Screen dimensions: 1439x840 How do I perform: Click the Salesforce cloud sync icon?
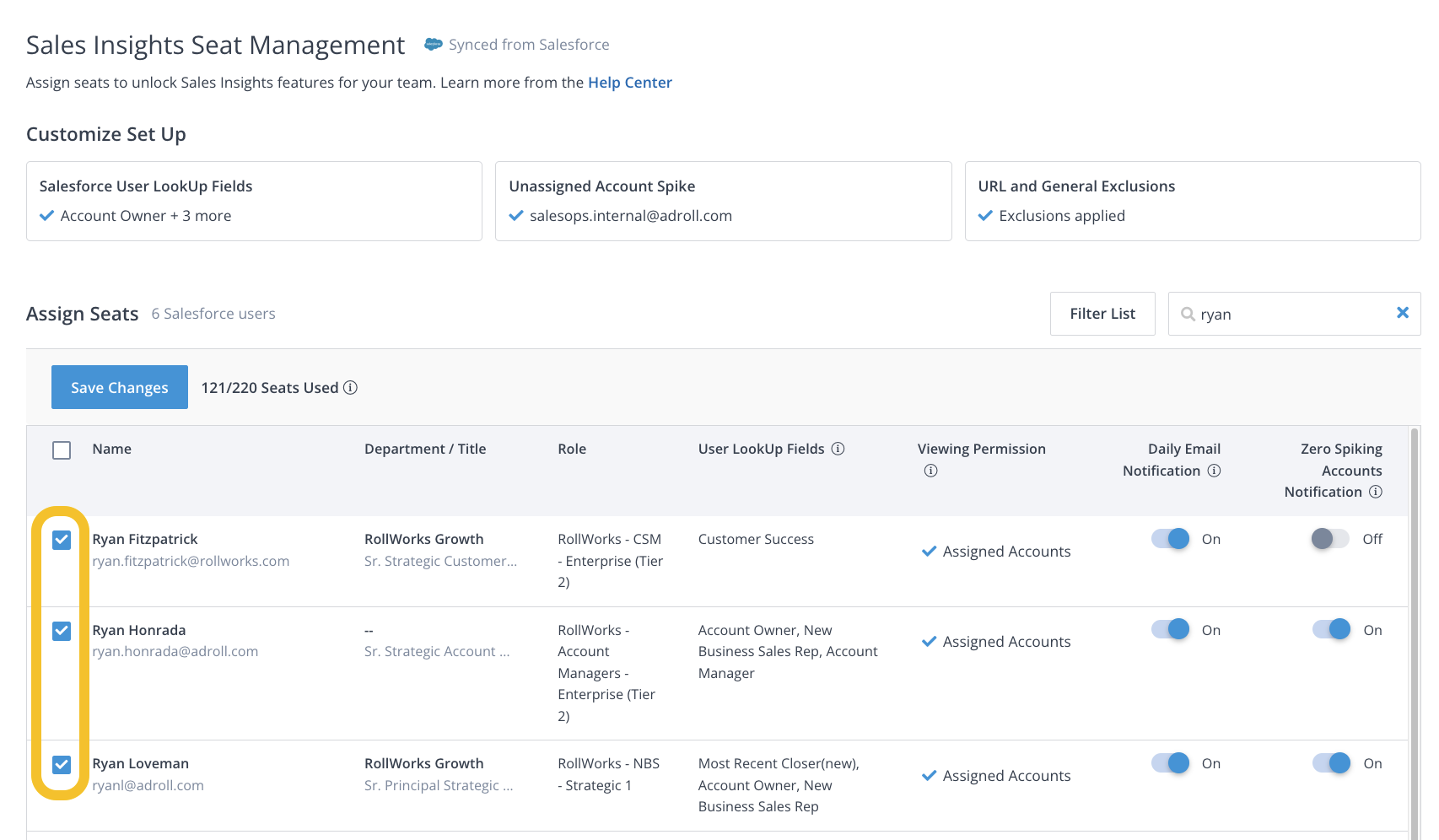pos(433,45)
